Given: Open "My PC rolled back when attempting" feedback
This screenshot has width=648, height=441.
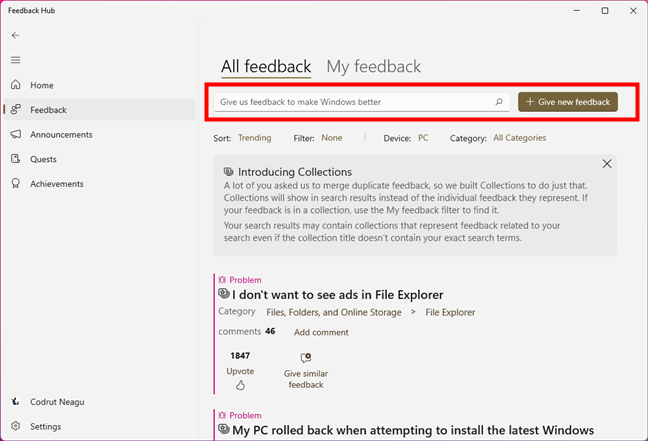Looking at the screenshot, I should point(413,430).
